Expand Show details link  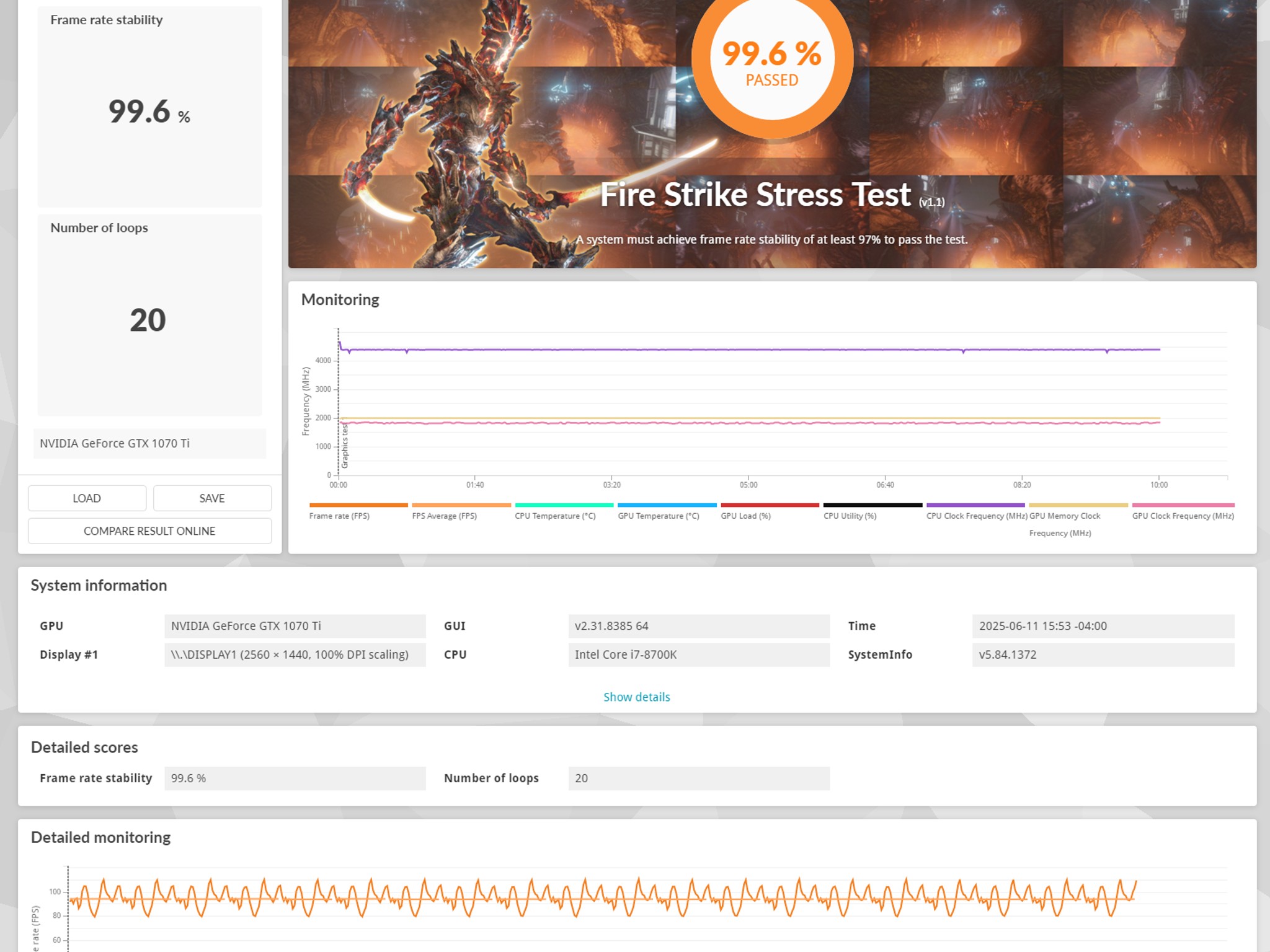636,697
